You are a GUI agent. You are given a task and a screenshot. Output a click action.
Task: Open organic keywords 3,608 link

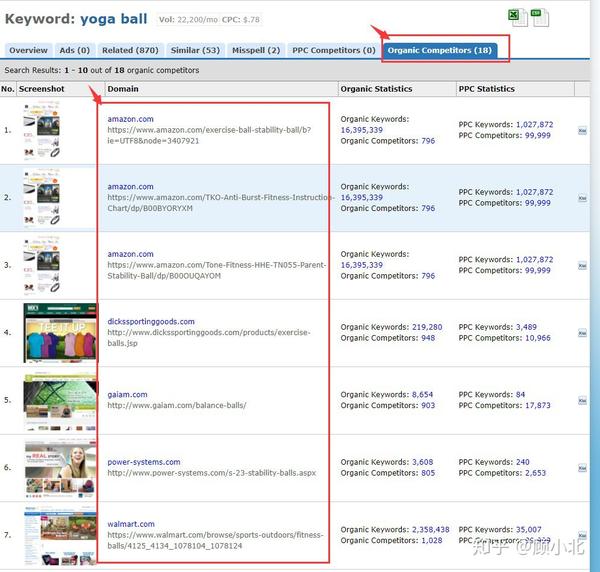pyautogui.click(x=422, y=462)
